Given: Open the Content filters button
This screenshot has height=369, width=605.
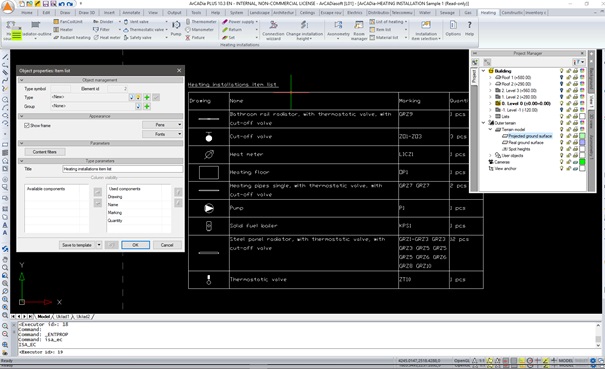Looking at the screenshot, I should 45,152.
